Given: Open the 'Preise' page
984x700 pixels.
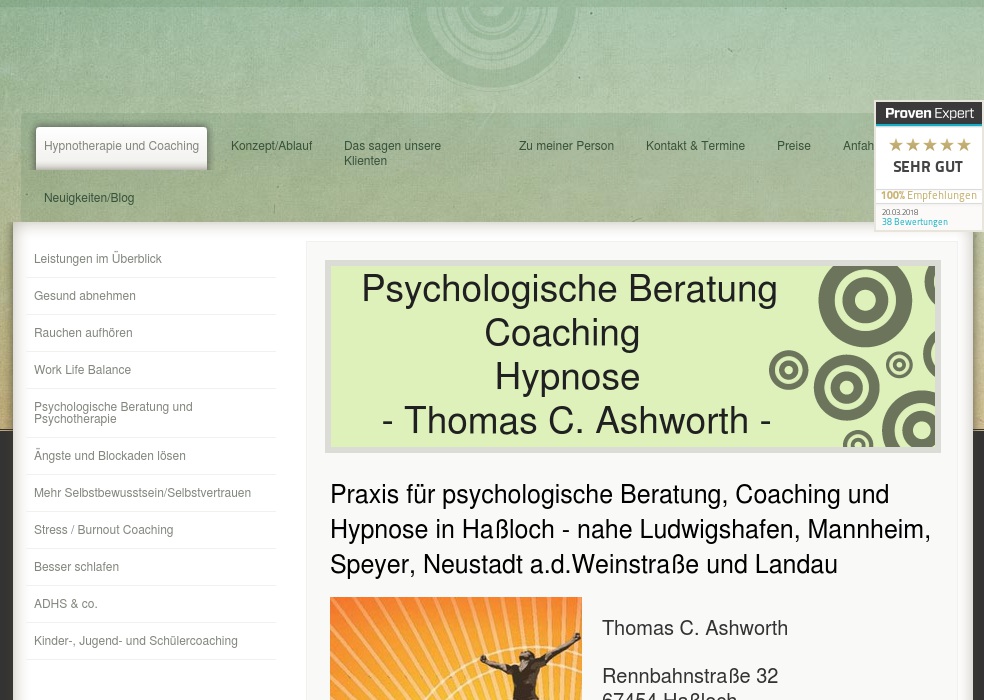Looking at the screenshot, I should 793,146.
